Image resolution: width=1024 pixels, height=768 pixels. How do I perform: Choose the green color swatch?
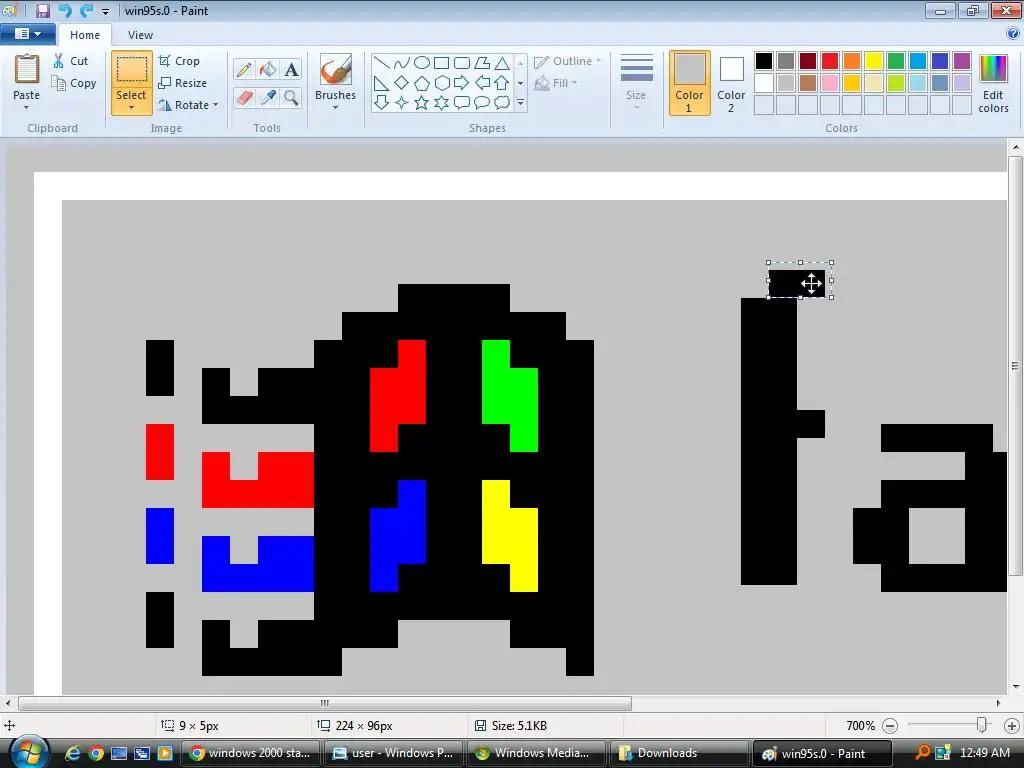(x=896, y=61)
